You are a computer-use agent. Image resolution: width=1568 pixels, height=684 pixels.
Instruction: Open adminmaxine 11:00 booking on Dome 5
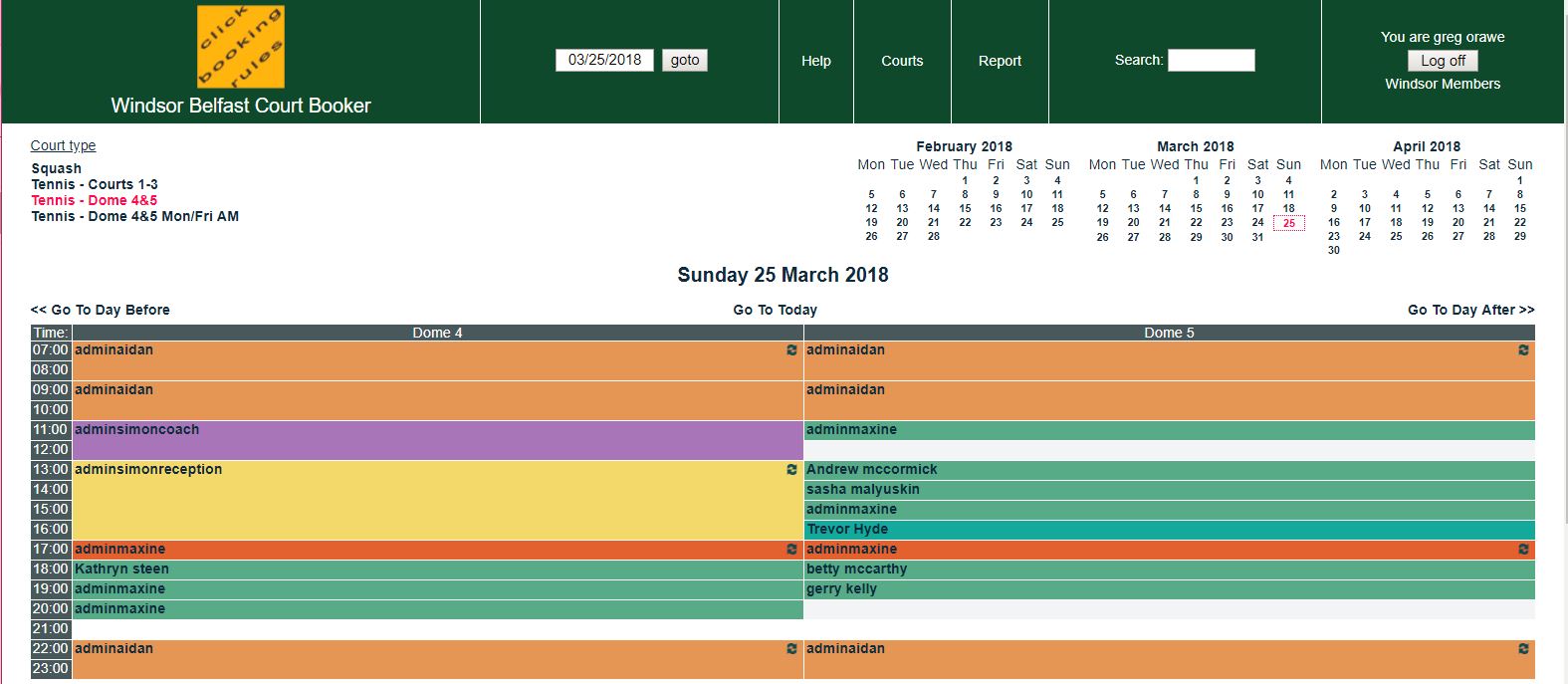tap(1170, 430)
